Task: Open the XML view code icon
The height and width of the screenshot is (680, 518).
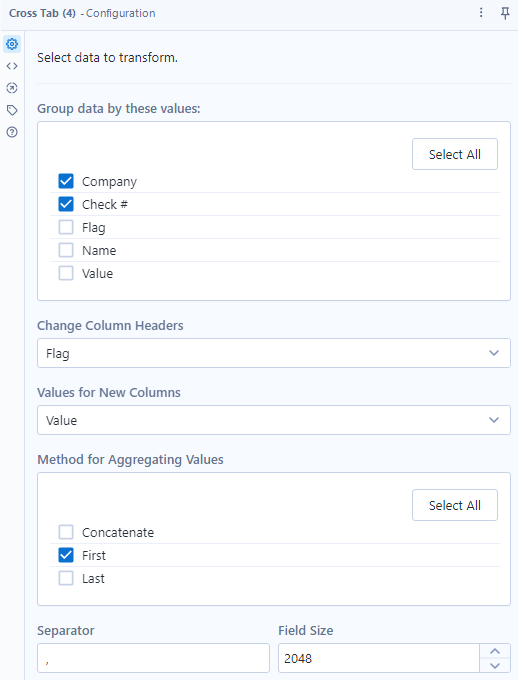Action: pos(12,66)
